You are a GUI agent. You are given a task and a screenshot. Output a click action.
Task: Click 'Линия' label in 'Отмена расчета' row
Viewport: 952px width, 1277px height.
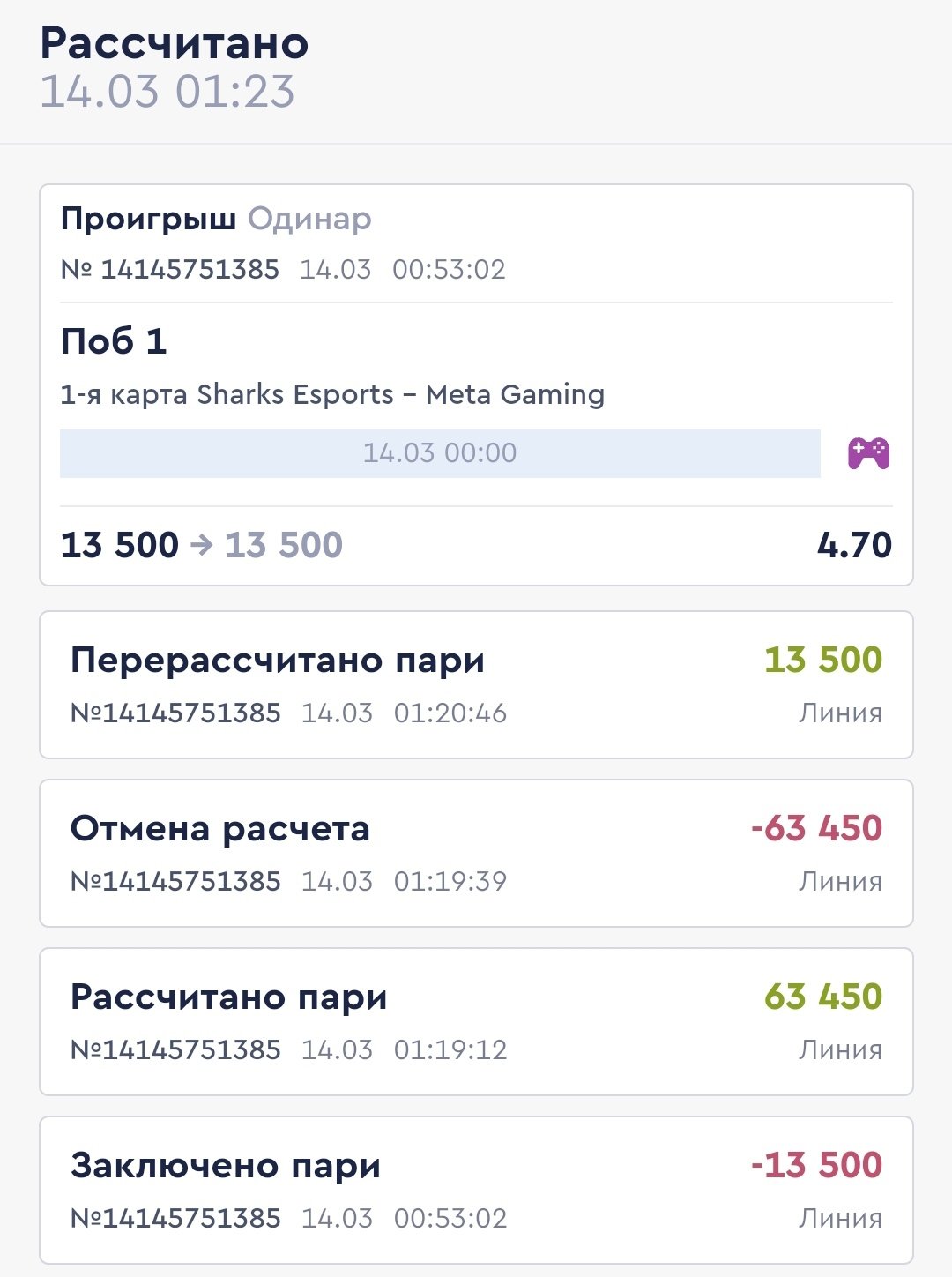[x=840, y=881]
